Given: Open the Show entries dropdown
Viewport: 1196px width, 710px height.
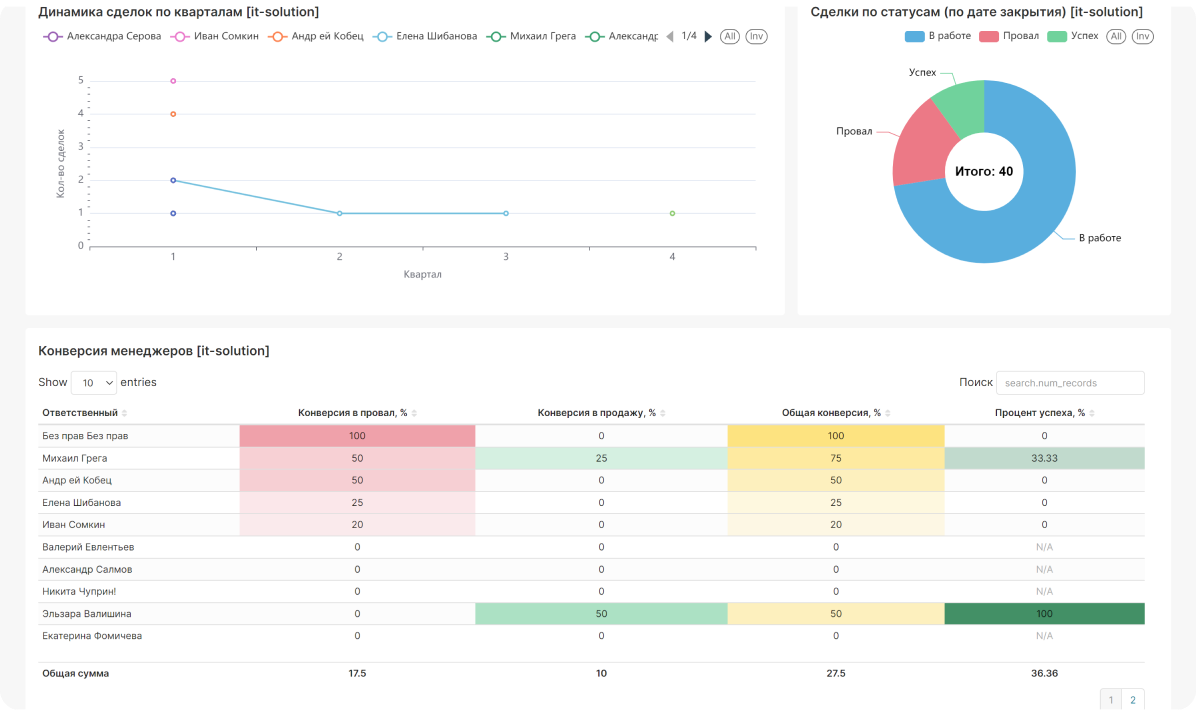Looking at the screenshot, I should 94,383.
